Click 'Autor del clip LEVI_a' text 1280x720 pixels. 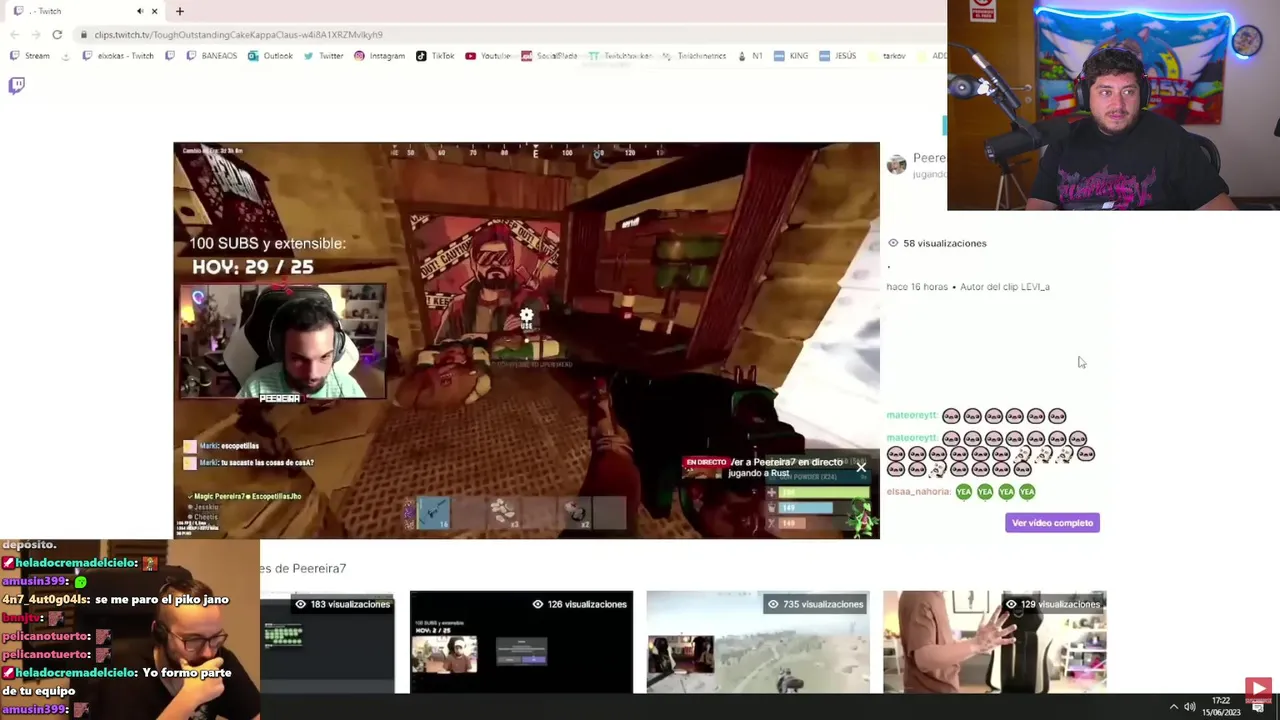(1005, 287)
